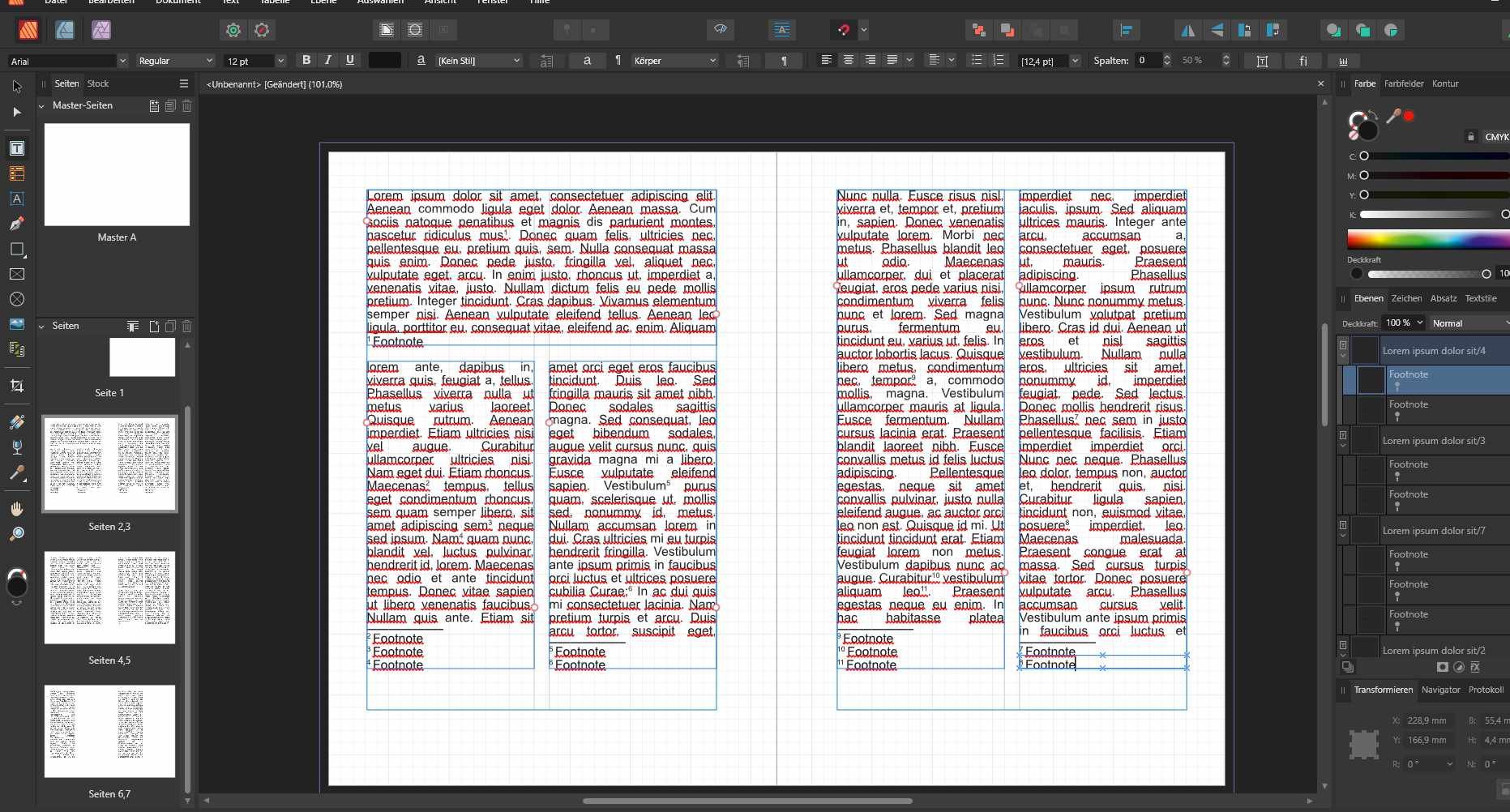Toggle Bold formatting
Image resolution: width=1510 pixels, height=812 pixels.
point(306,60)
